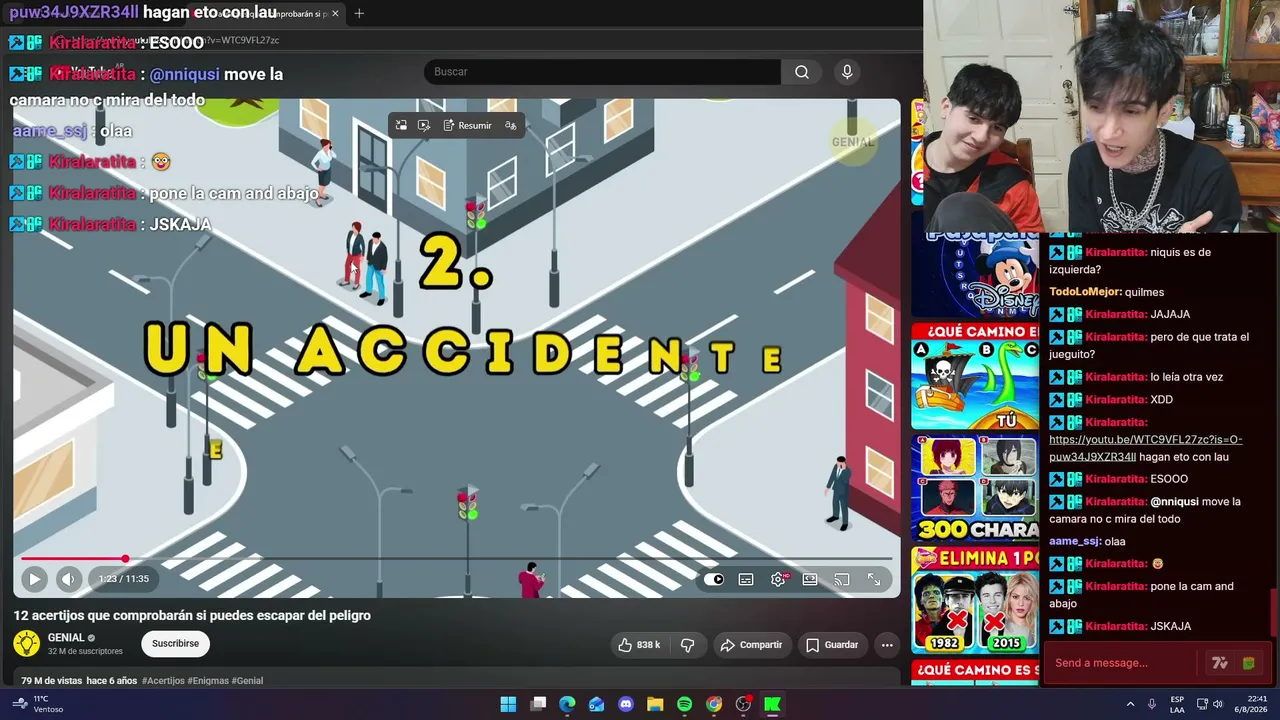Viewport: 1280px width, 720px height.
Task: Click the #Genial hashtag
Action: pos(247,681)
